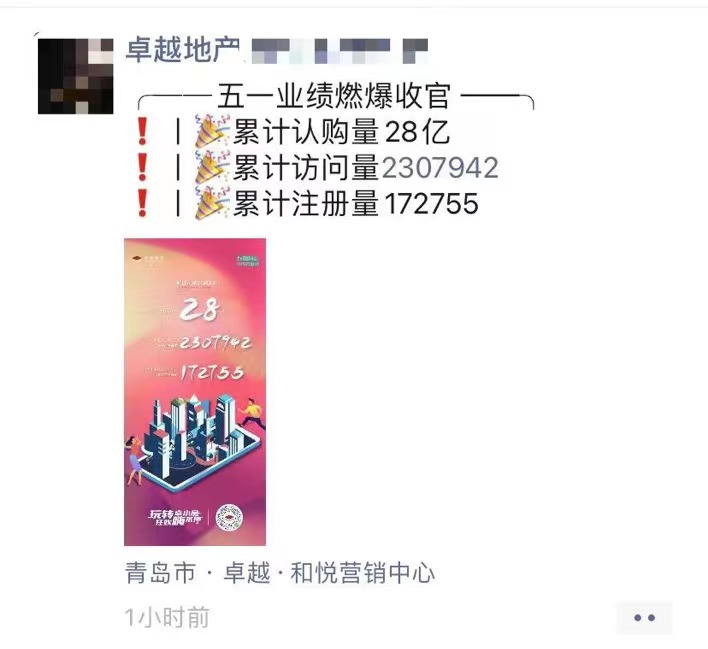Open the pink poster image thumbnail
The height and width of the screenshot is (649, 708).
195,392
